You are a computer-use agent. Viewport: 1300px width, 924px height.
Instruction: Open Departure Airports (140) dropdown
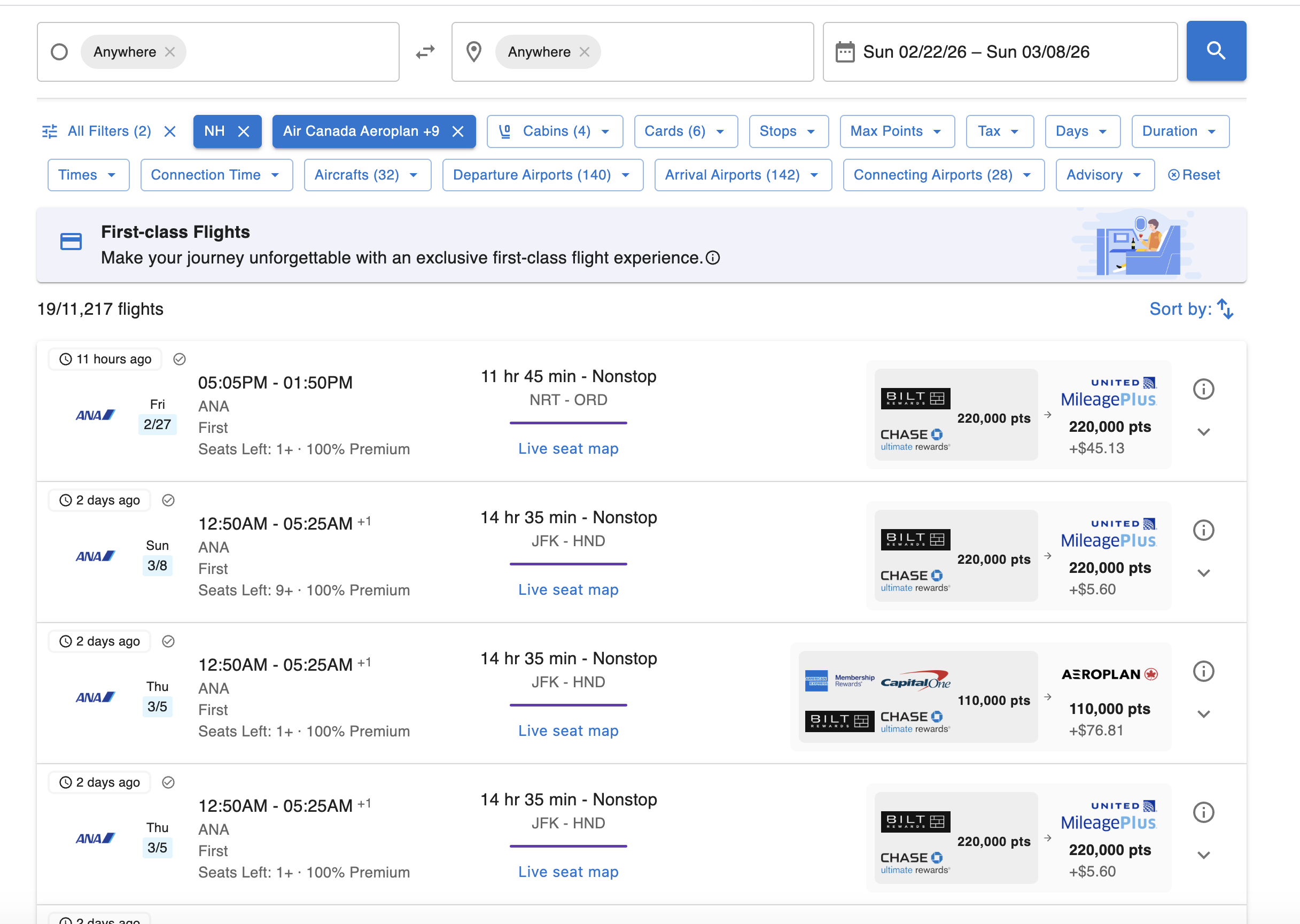(542, 175)
